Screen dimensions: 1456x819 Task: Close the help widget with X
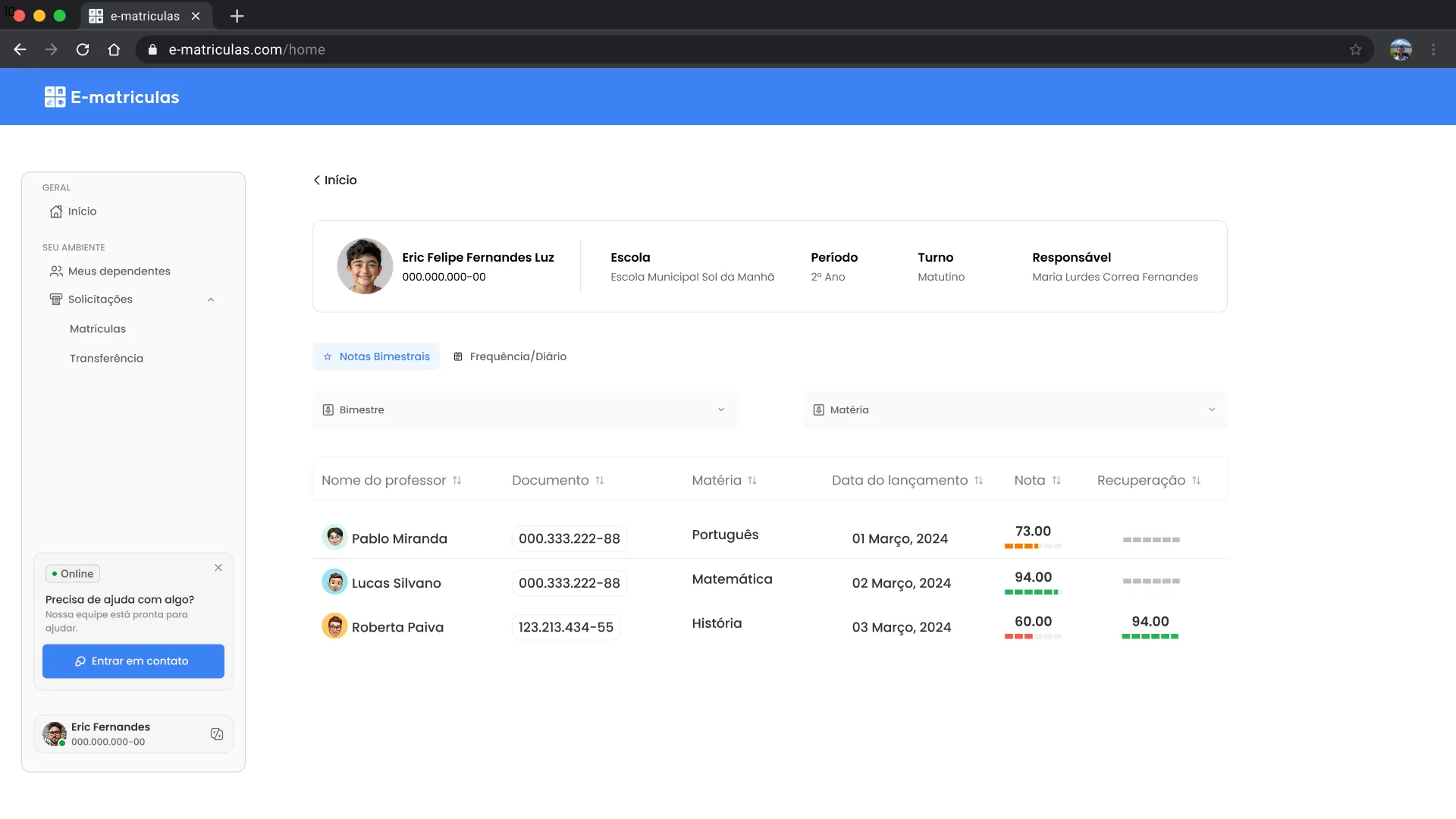[x=218, y=568]
